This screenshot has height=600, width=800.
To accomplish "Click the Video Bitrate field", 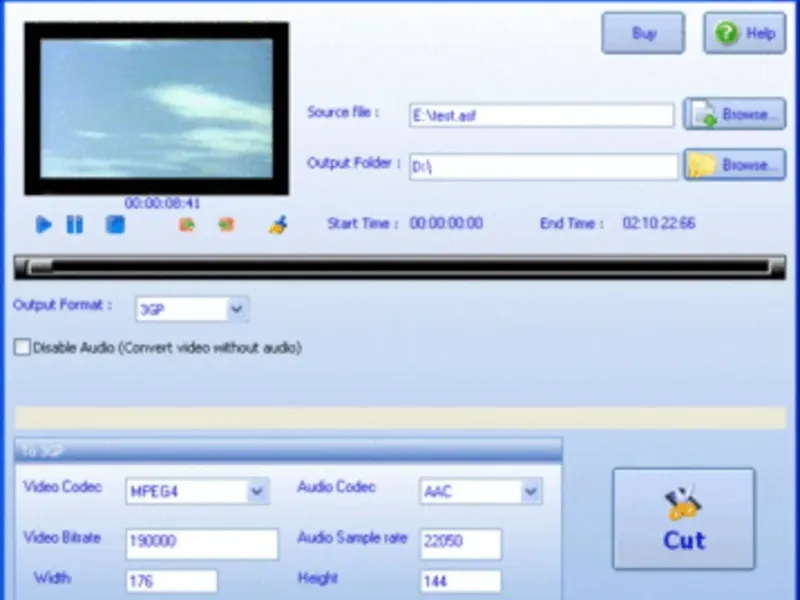I will click(x=202, y=543).
